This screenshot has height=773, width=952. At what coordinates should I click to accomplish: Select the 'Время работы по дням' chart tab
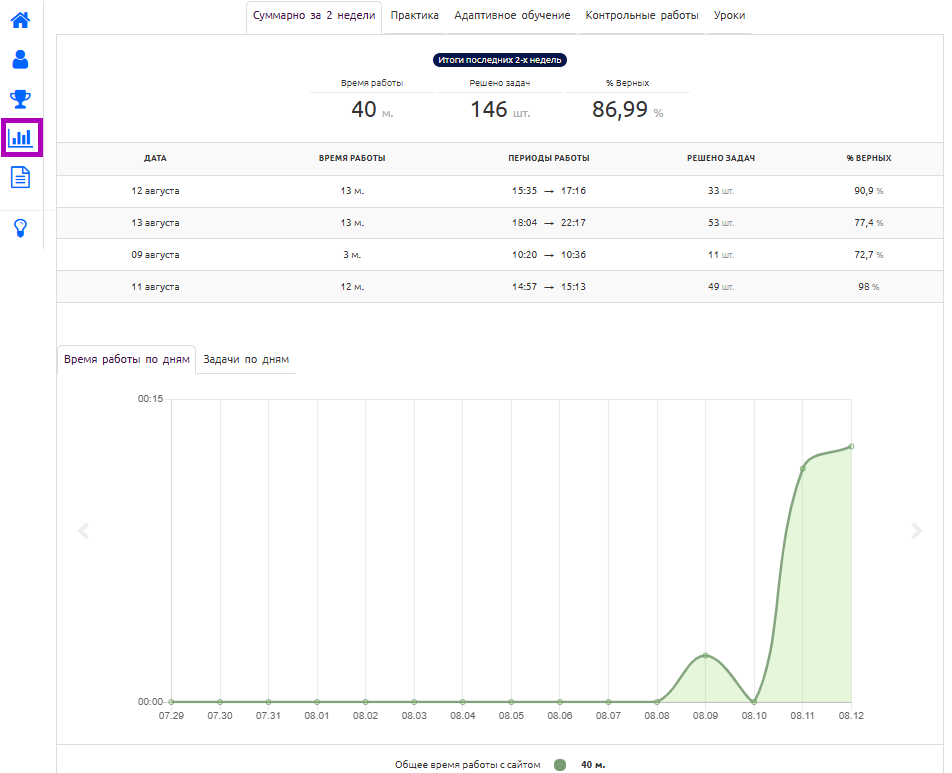[x=127, y=359]
